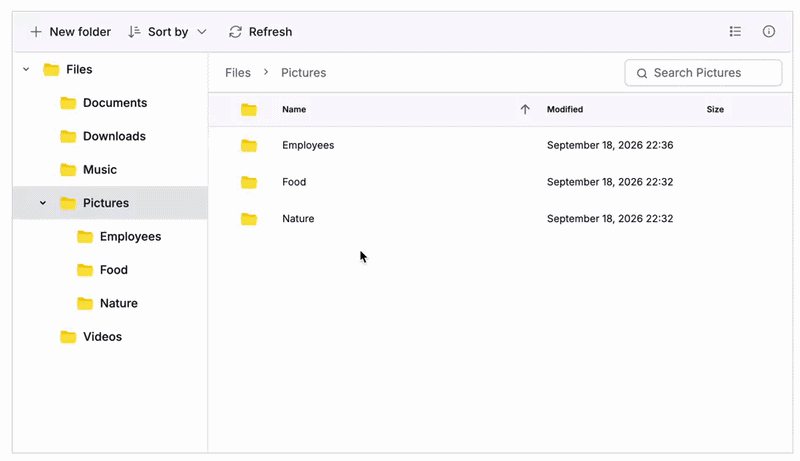Go to Files in the breadcrumb

tap(238, 73)
